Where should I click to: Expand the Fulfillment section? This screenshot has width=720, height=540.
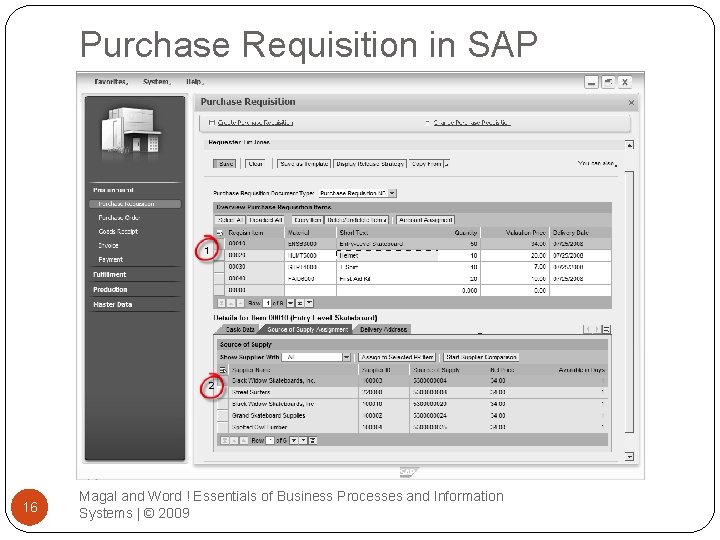[x=109, y=275]
